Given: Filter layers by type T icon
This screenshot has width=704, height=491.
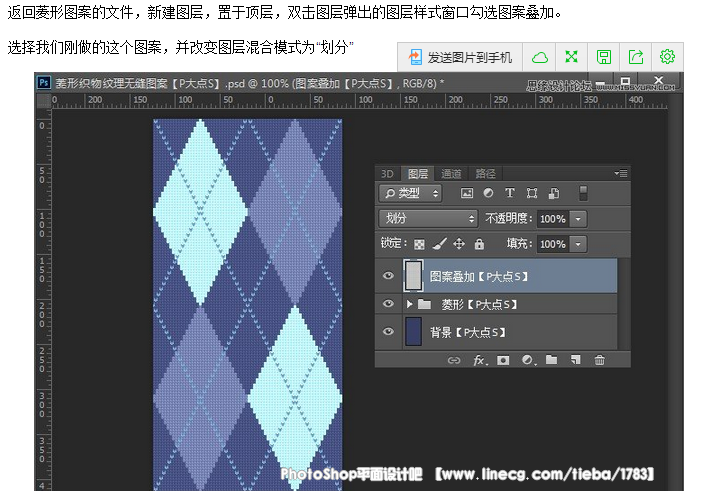Looking at the screenshot, I should (x=510, y=193).
